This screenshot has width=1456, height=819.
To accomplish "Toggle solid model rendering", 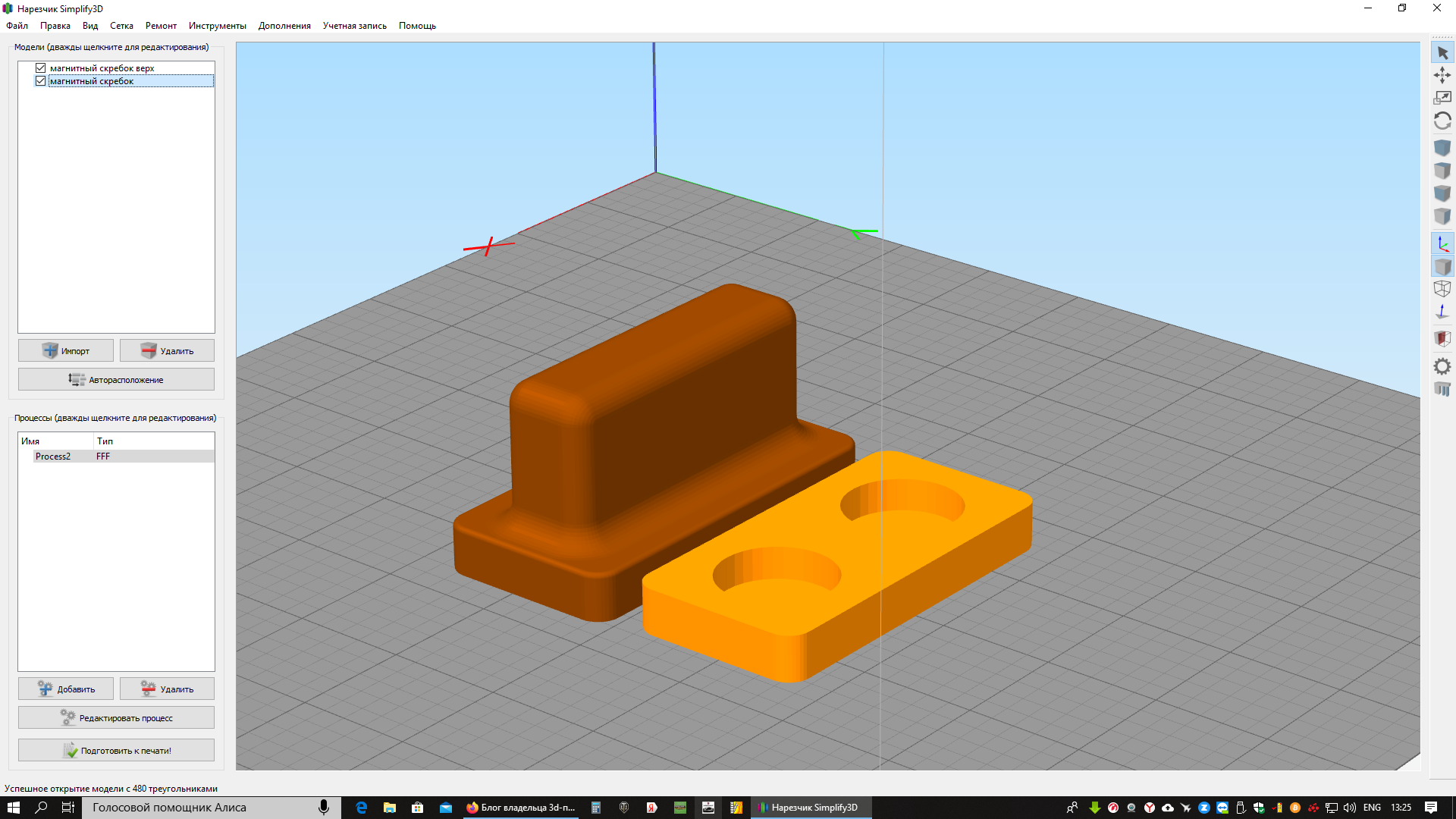I will click(1442, 266).
